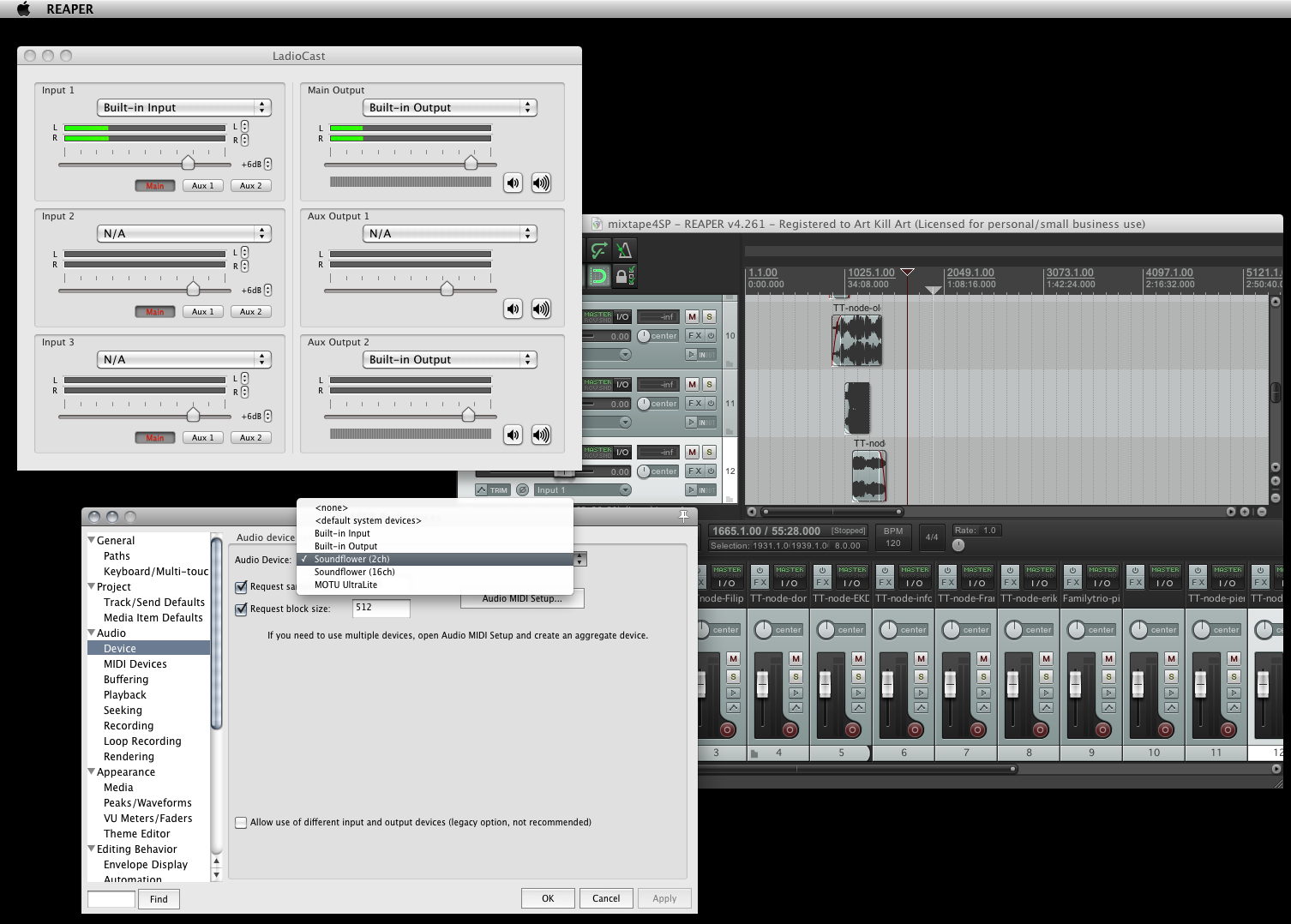Collapse the Appearance section in preferences tree
This screenshot has height=924, width=1291.
coord(92,771)
